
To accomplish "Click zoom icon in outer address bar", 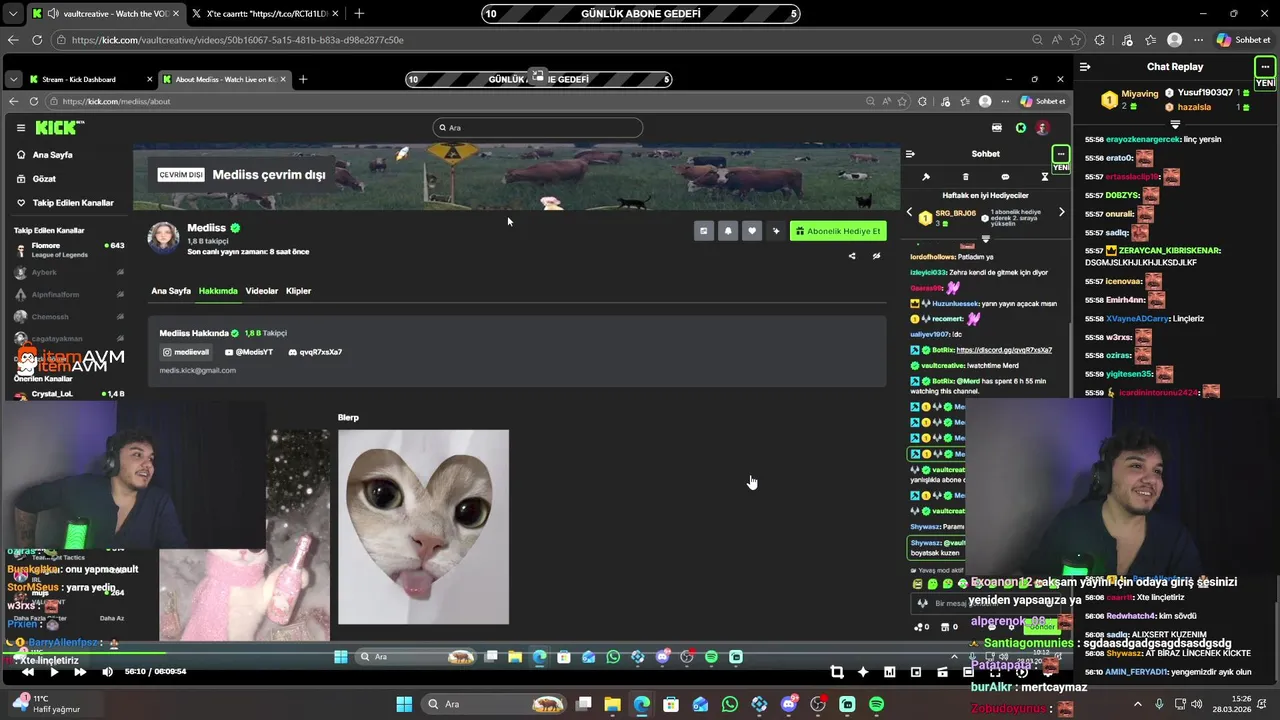I will tap(1037, 40).
